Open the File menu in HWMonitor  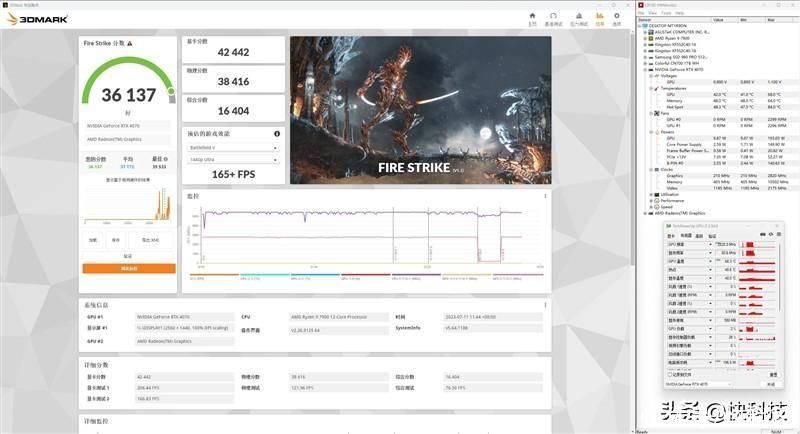pos(641,13)
